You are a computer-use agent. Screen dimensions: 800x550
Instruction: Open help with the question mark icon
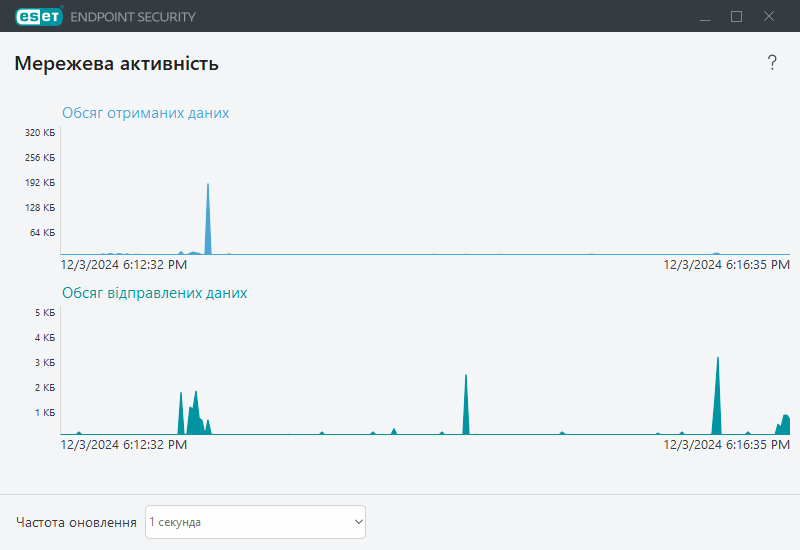click(772, 63)
